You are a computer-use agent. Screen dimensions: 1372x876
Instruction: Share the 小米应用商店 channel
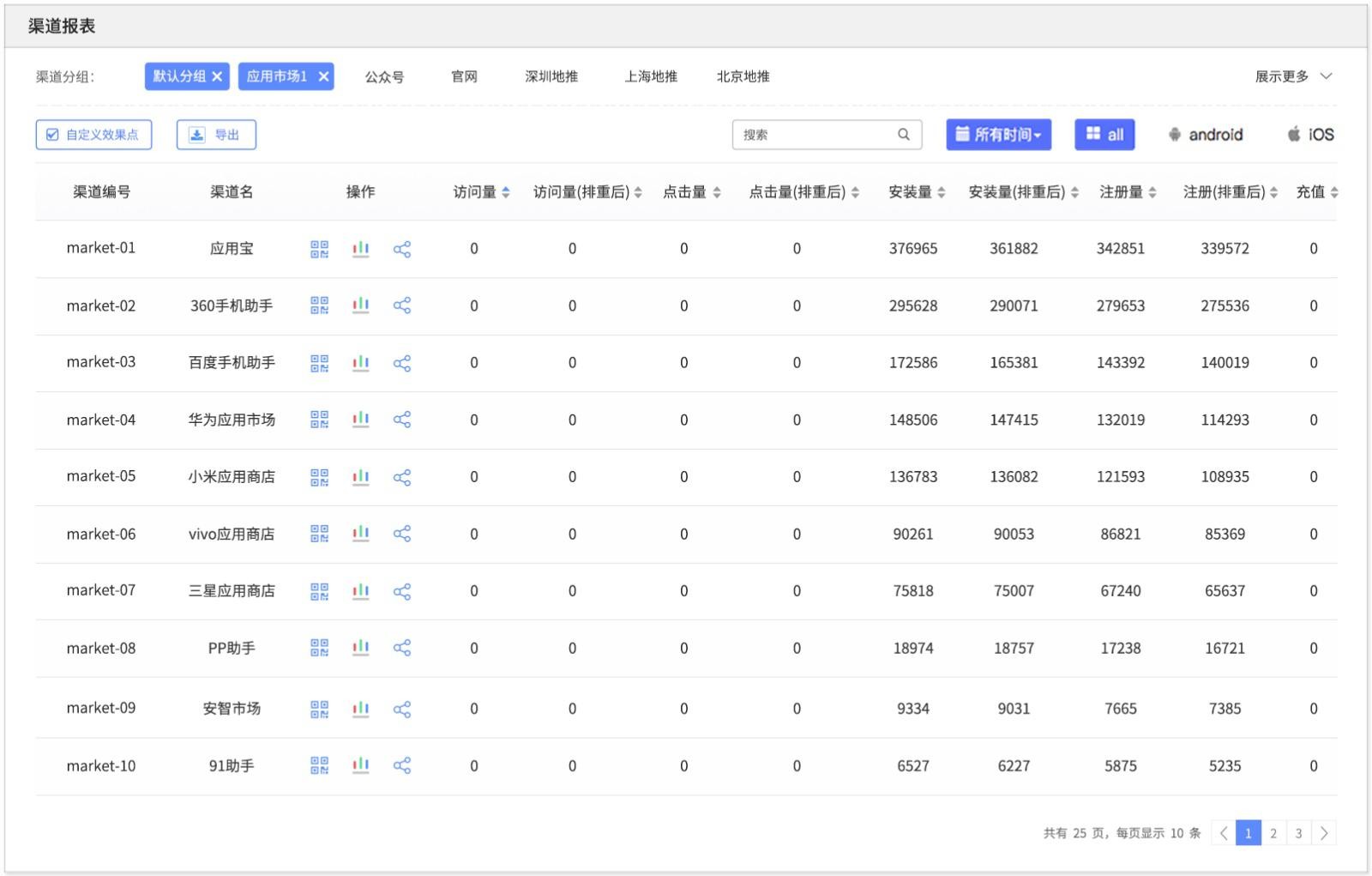coord(402,477)
